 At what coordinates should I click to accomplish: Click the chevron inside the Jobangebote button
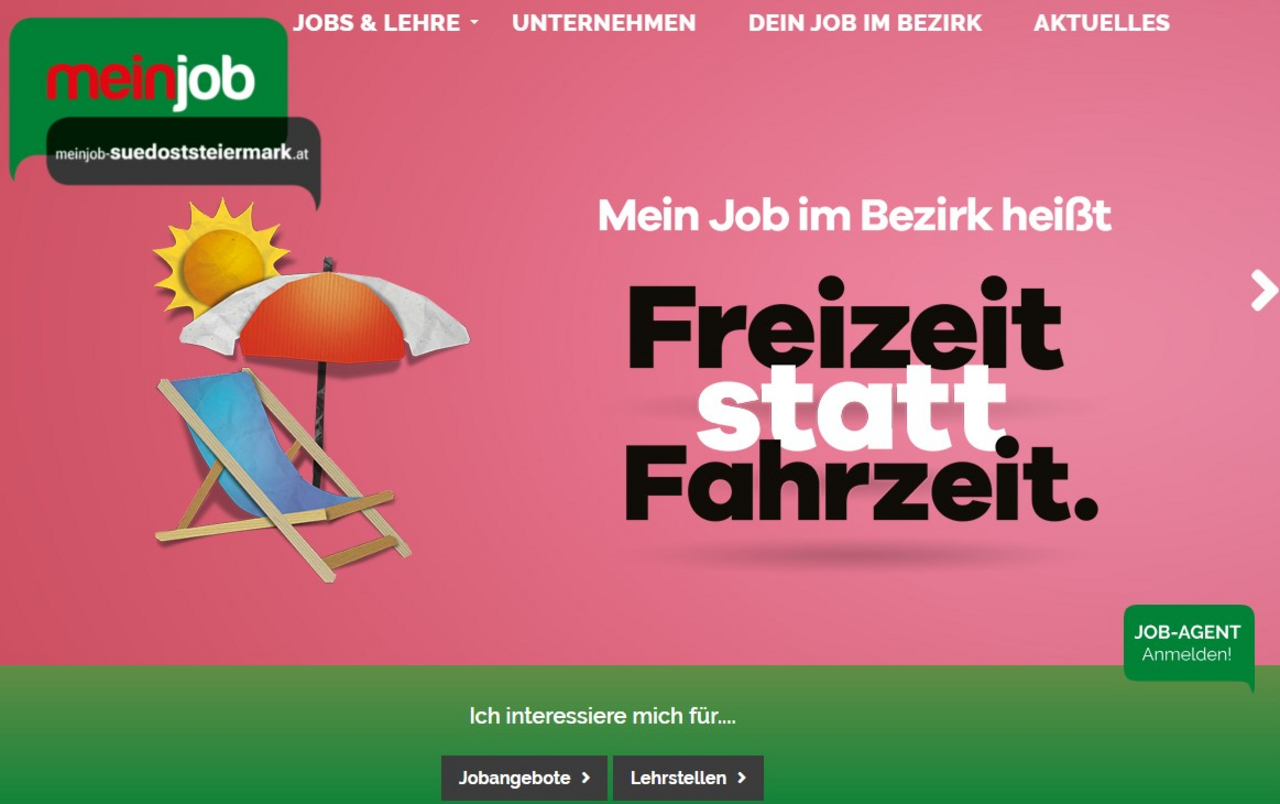[x=586, y=778]
